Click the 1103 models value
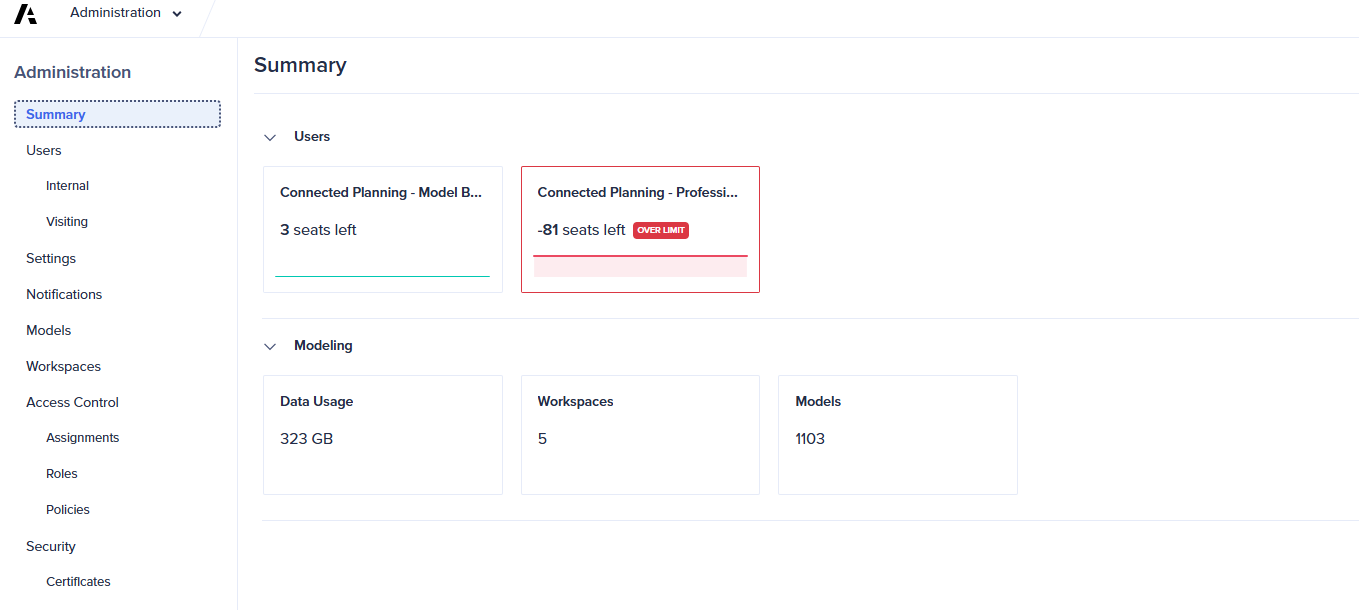 coord(810,439)
